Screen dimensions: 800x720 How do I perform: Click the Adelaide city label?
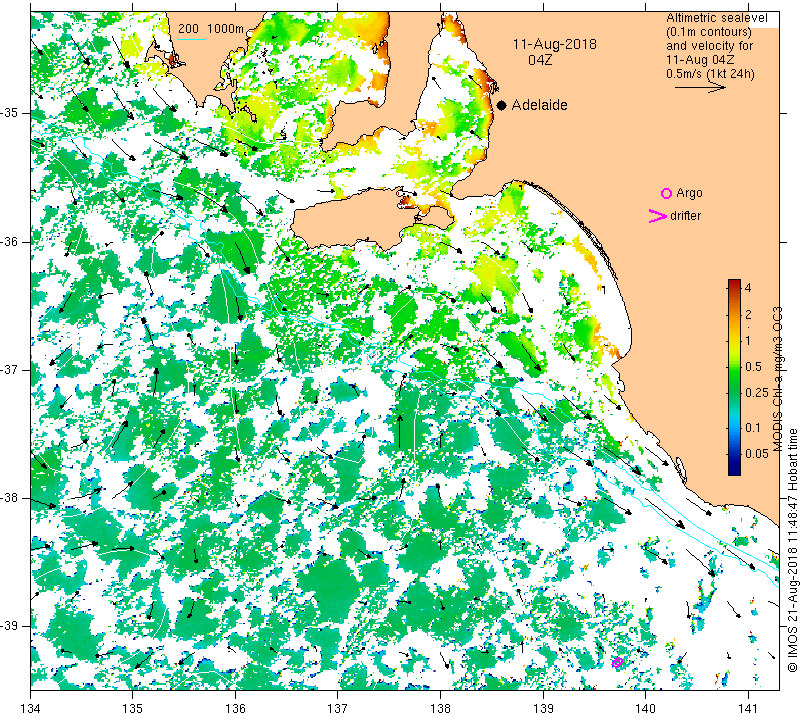tap(539, 105)
